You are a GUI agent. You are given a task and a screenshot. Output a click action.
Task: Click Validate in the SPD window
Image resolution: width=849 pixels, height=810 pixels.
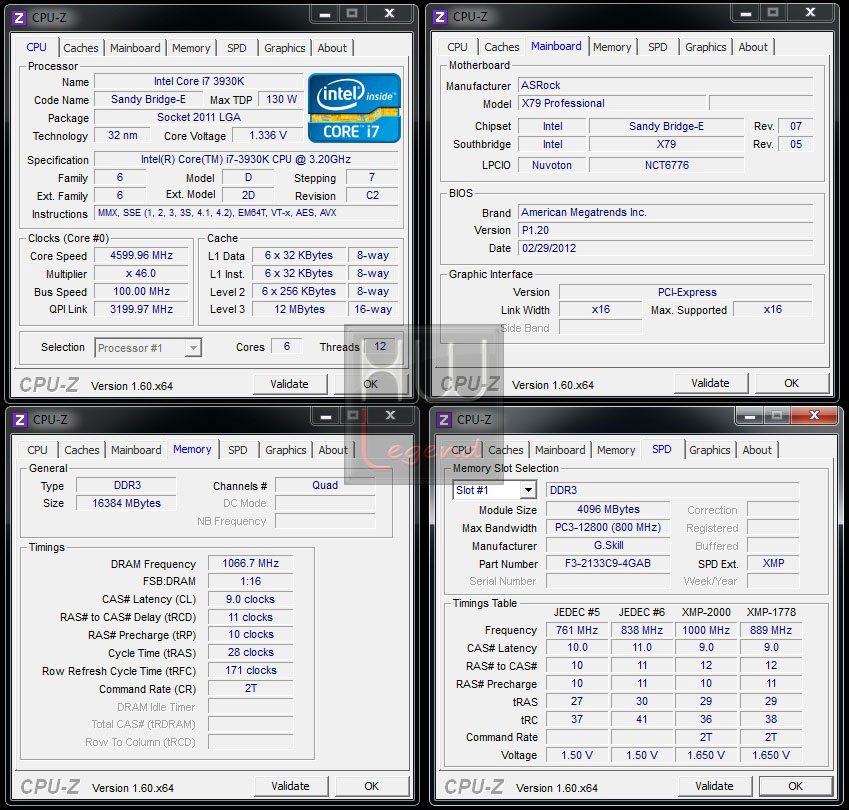tap(714, 786)
